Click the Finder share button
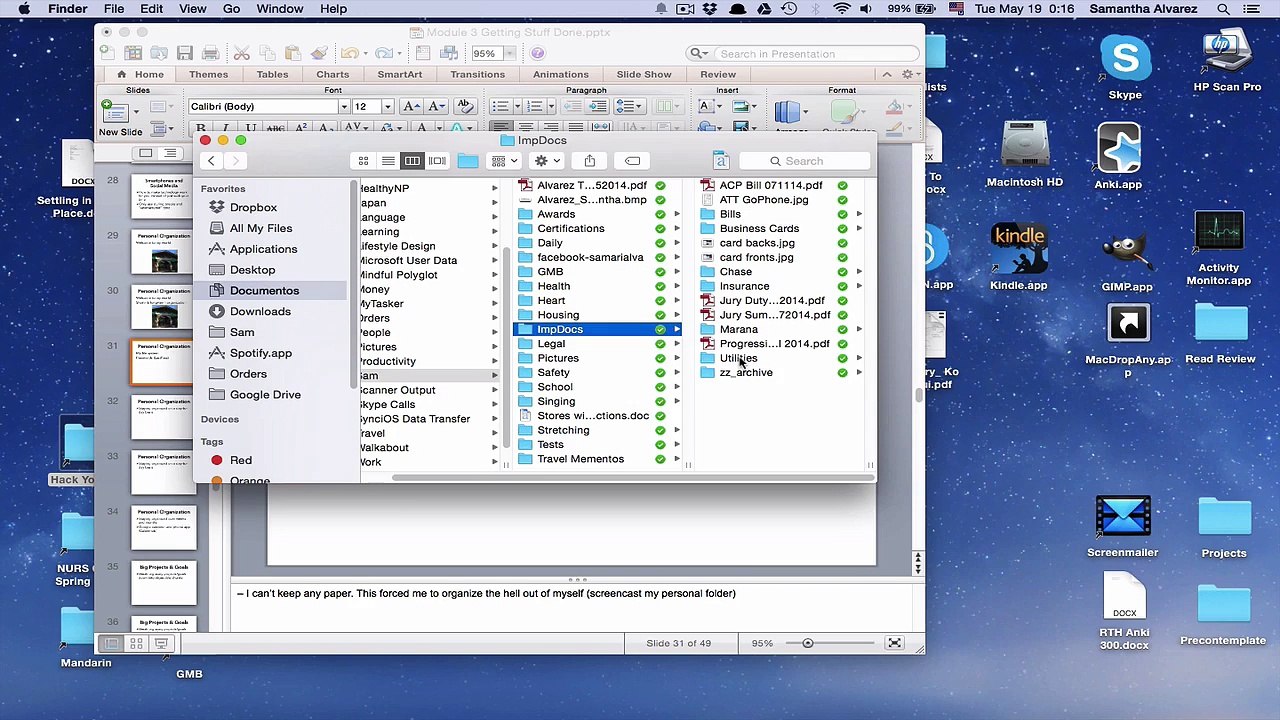The image size is (1280, 720). 590,161
